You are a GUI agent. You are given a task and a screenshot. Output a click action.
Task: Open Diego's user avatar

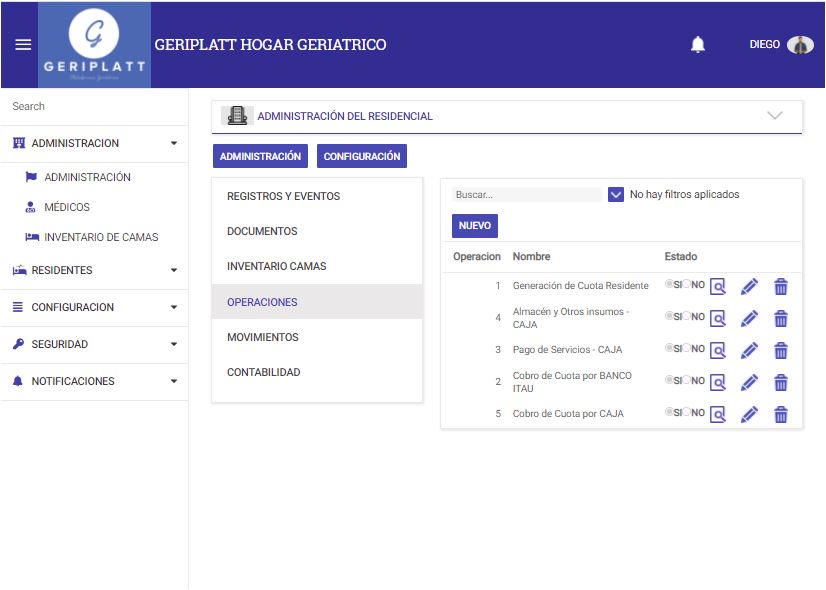(800, 45)
